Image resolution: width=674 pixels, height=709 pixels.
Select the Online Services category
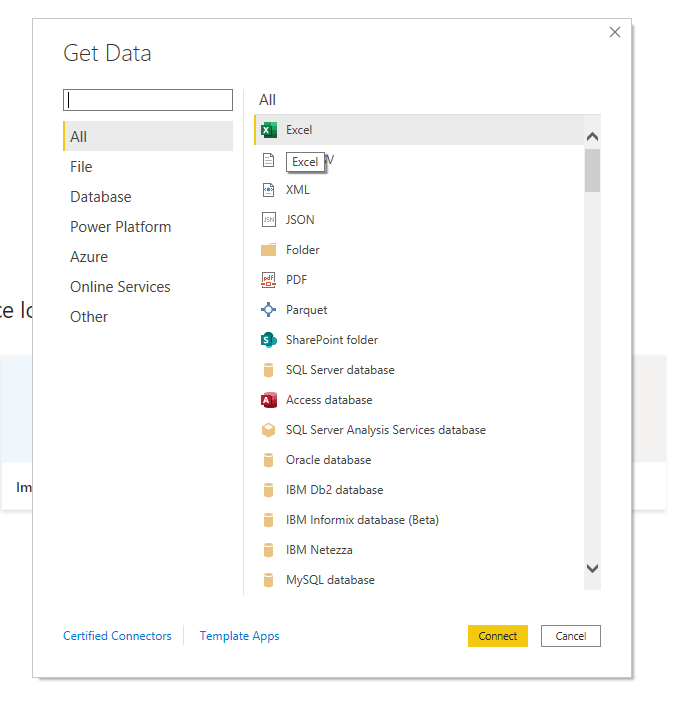coord(148,287)
